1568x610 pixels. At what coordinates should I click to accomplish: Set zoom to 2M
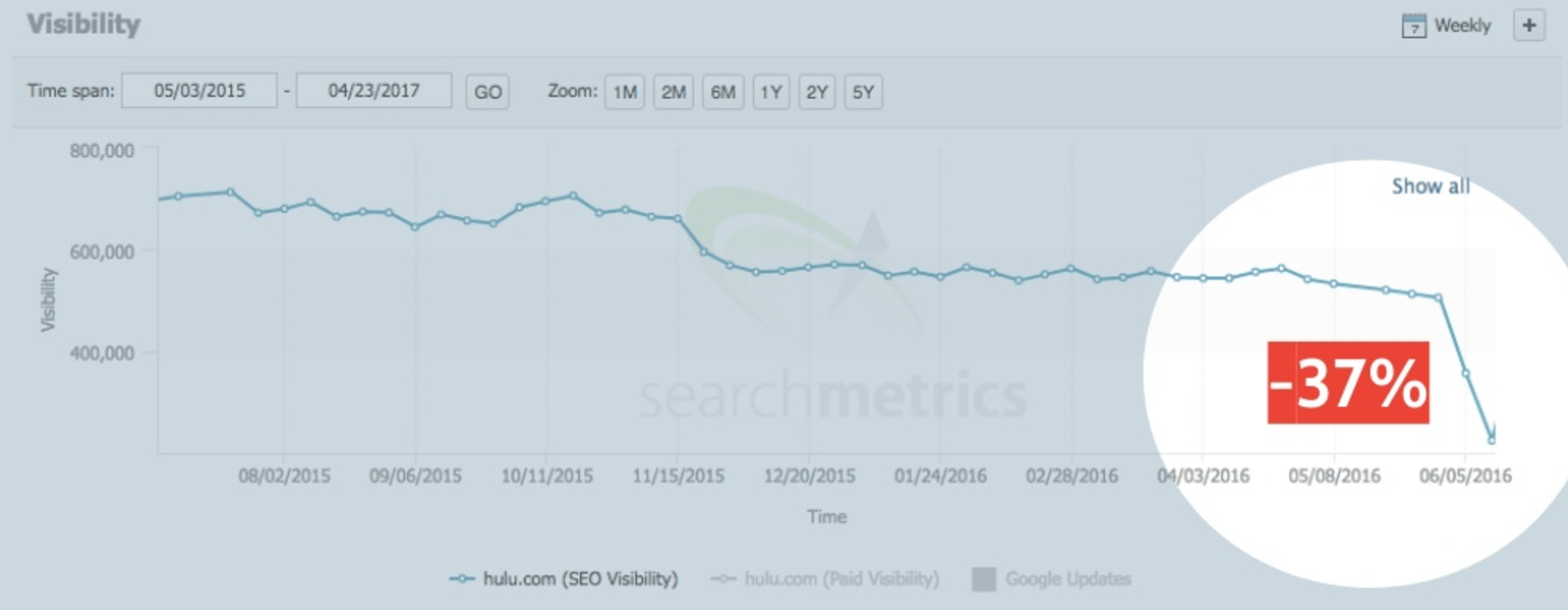pyautogui.click(x=673, y=92)
